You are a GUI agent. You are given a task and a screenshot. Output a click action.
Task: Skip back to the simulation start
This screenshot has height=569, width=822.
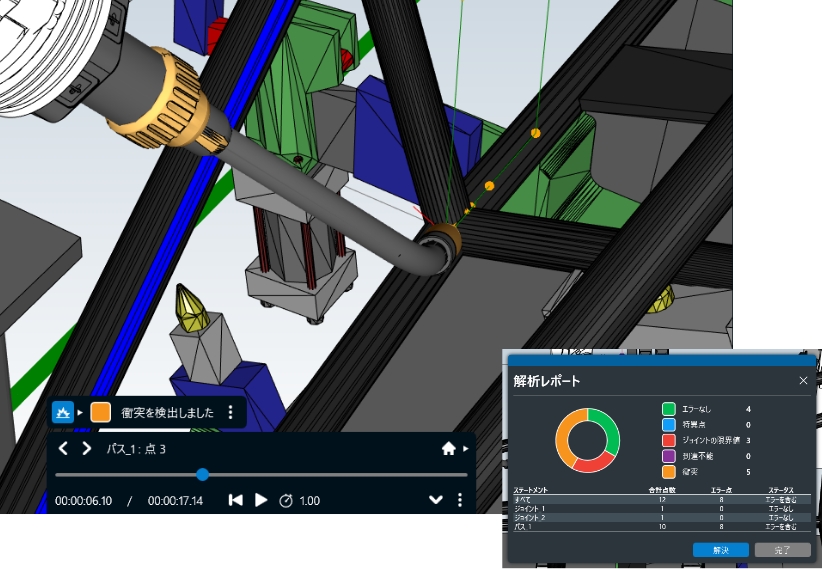point(235,500)
